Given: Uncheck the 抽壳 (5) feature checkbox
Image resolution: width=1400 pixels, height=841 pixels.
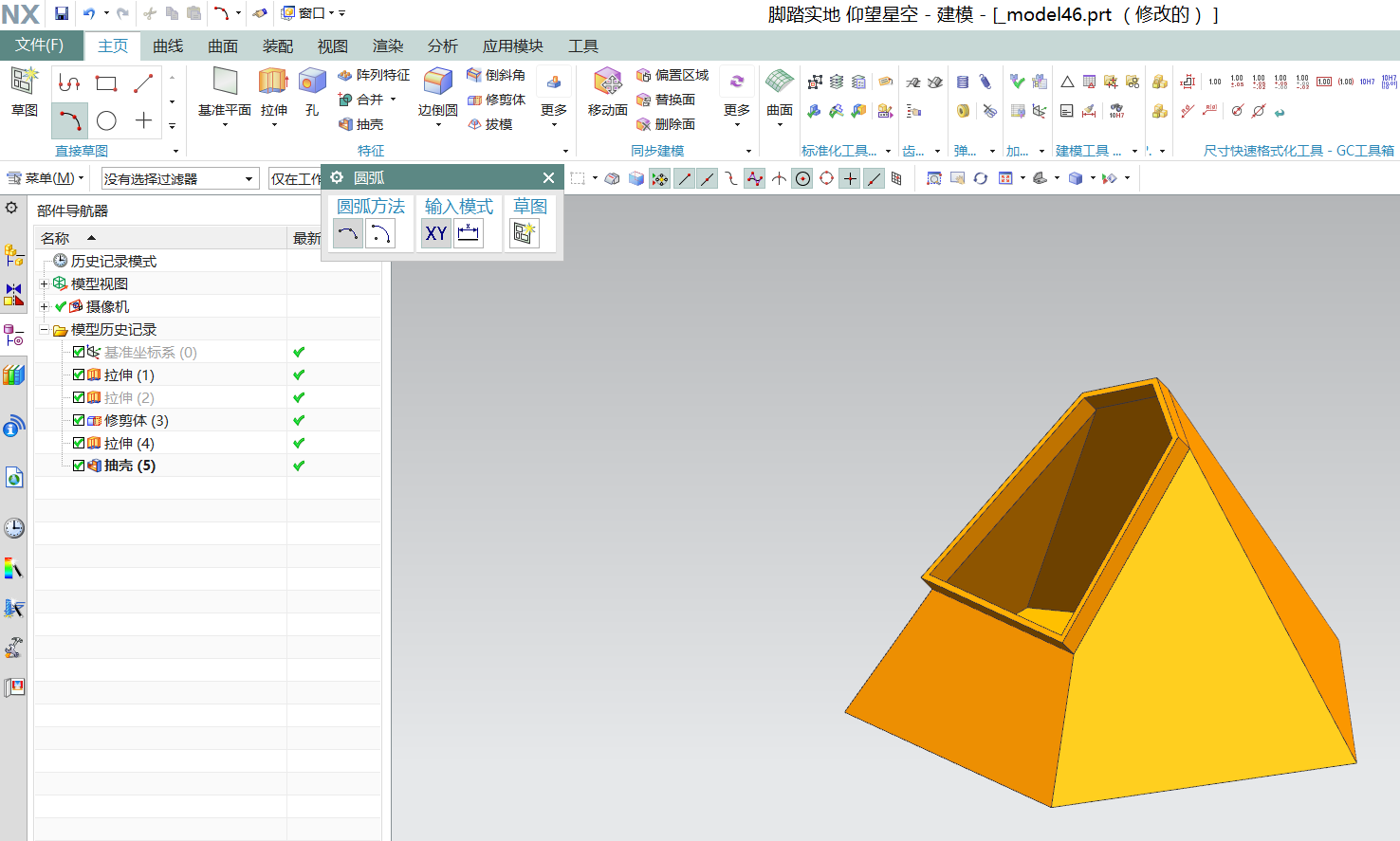Looking at the screenshot, I should click(79, 466).
